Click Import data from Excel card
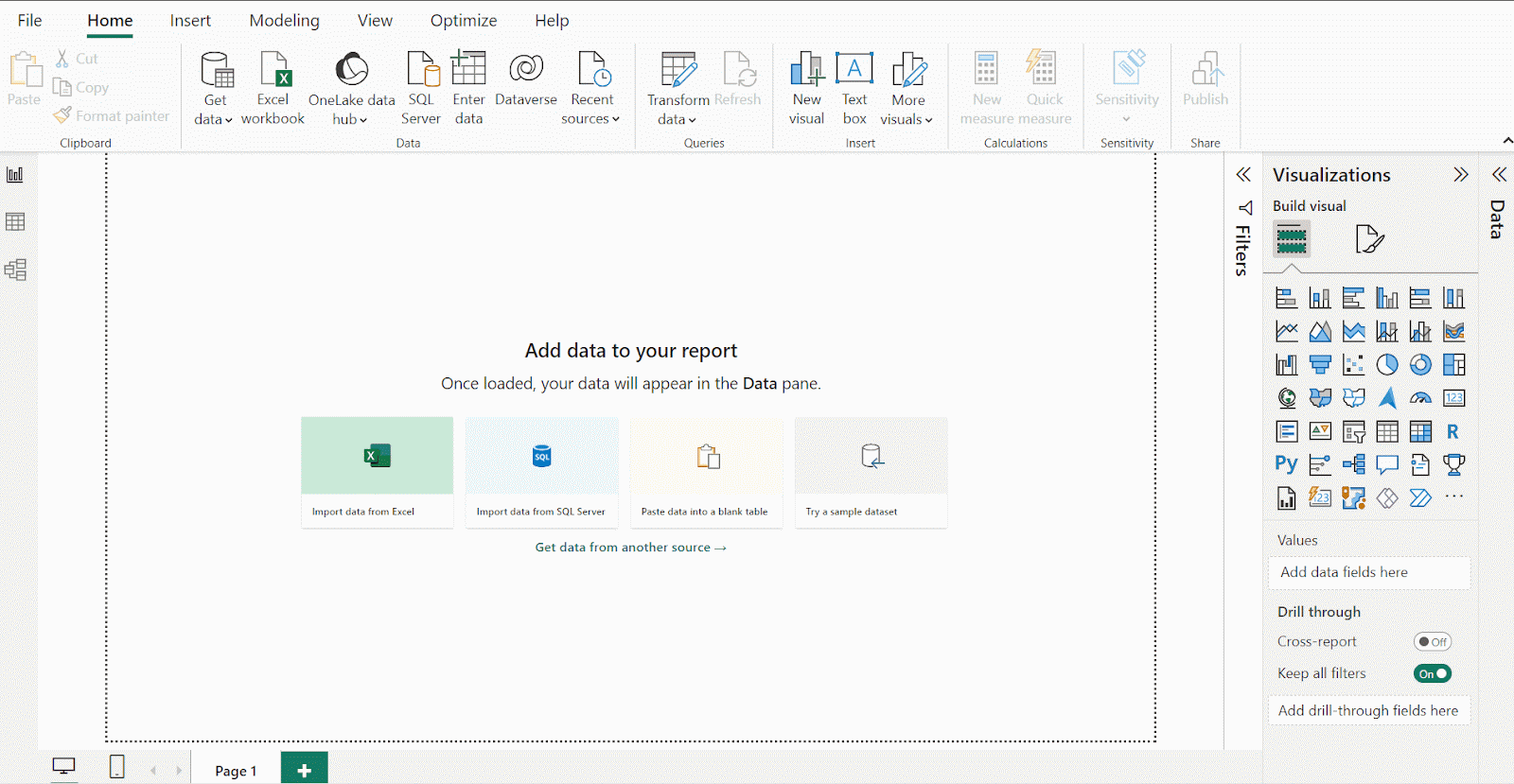 [x=378, y=473]
